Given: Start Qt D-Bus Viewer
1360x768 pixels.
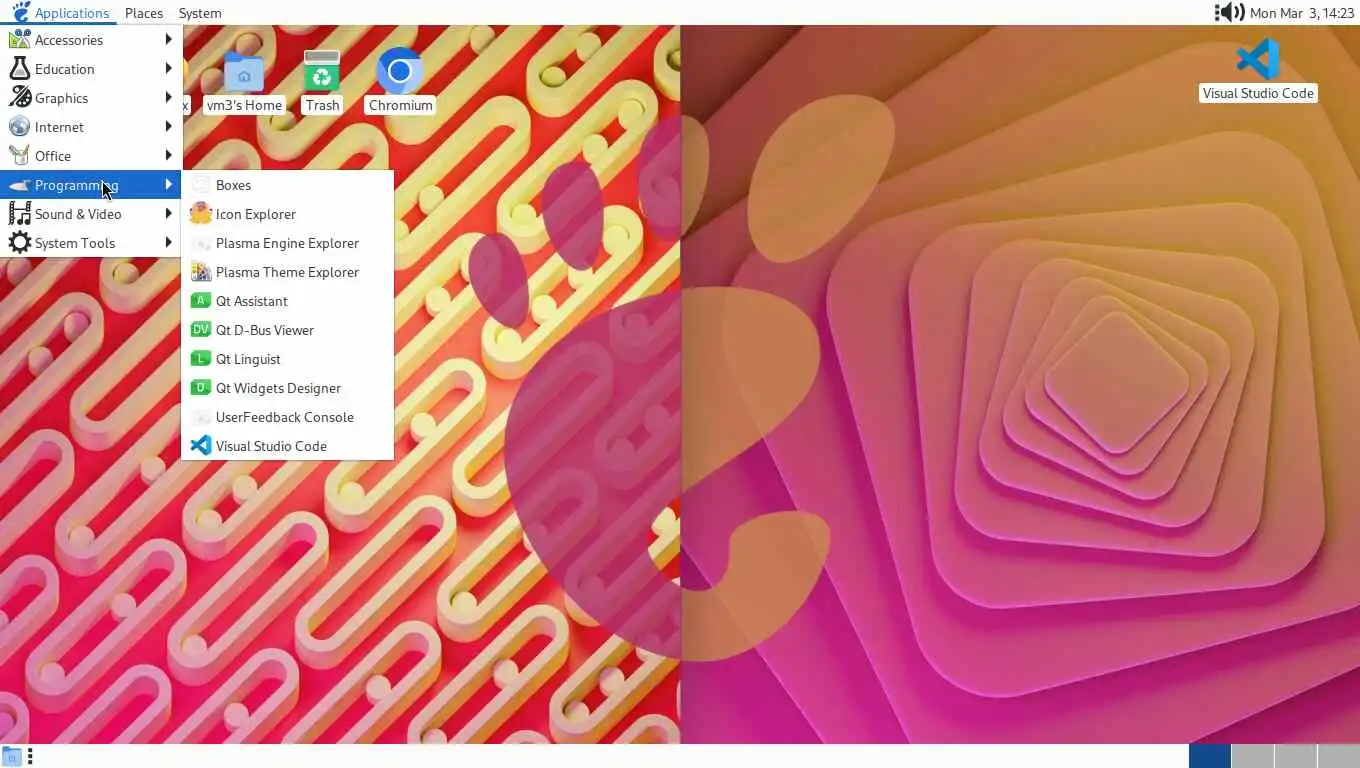Looking at the screenshot, I should pyautogui.click(x=287, y=330).
